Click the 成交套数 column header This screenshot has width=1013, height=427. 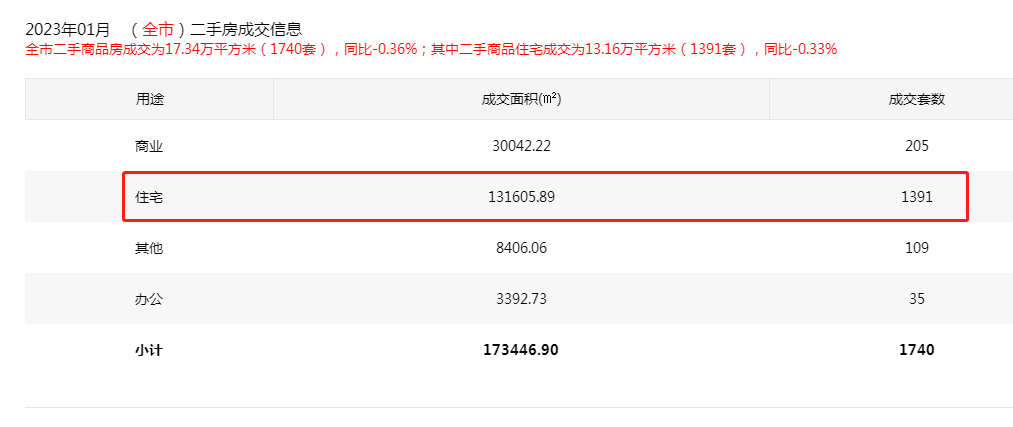click(917, 99)
